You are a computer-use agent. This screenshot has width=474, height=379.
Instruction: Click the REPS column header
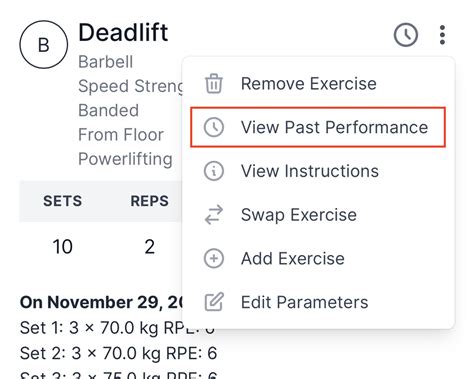[x=149, y=201]
